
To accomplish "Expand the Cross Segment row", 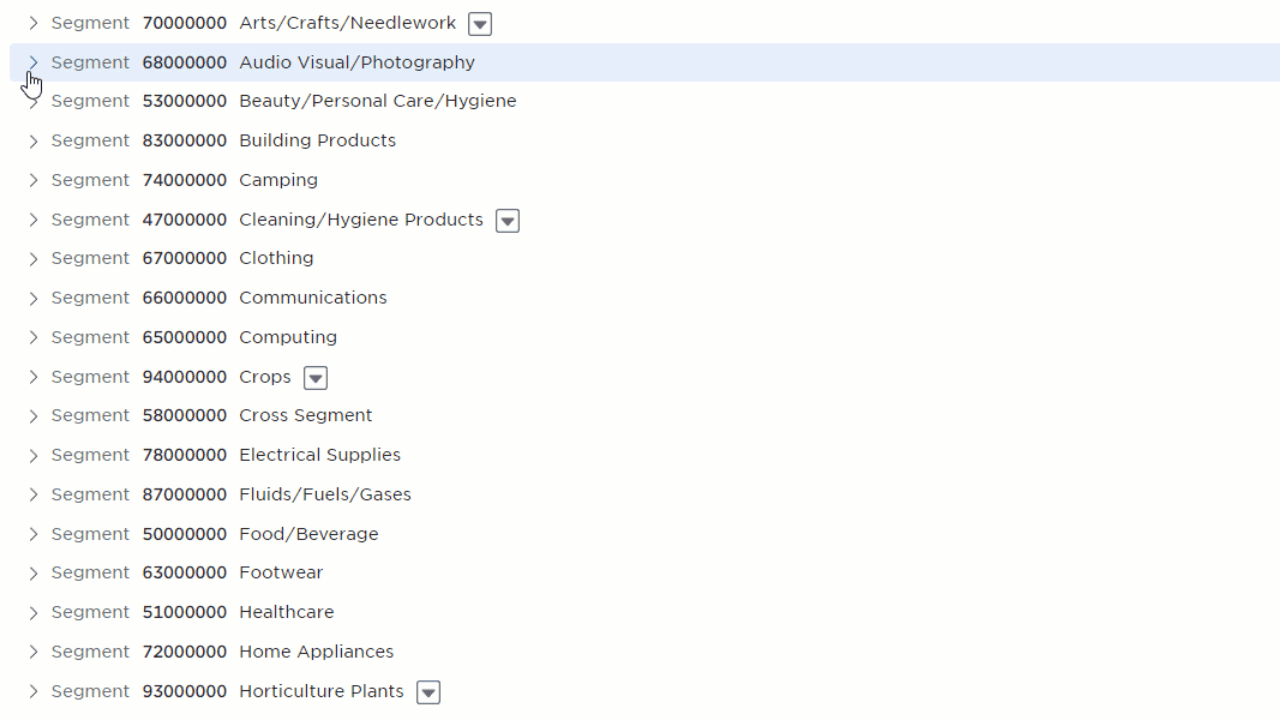I will [33, 415].
